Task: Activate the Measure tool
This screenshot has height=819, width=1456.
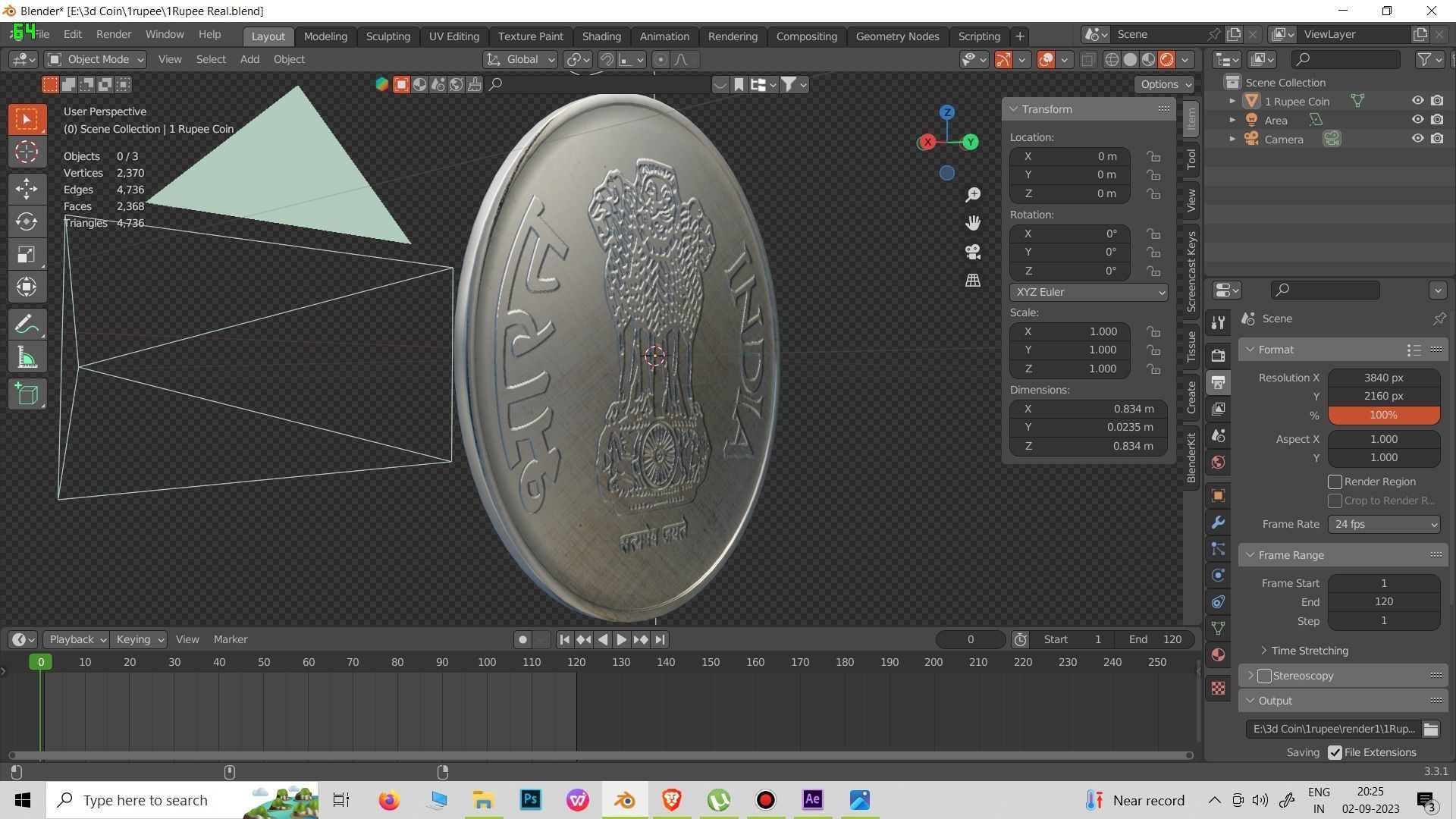Action: (x=27, y=356)
